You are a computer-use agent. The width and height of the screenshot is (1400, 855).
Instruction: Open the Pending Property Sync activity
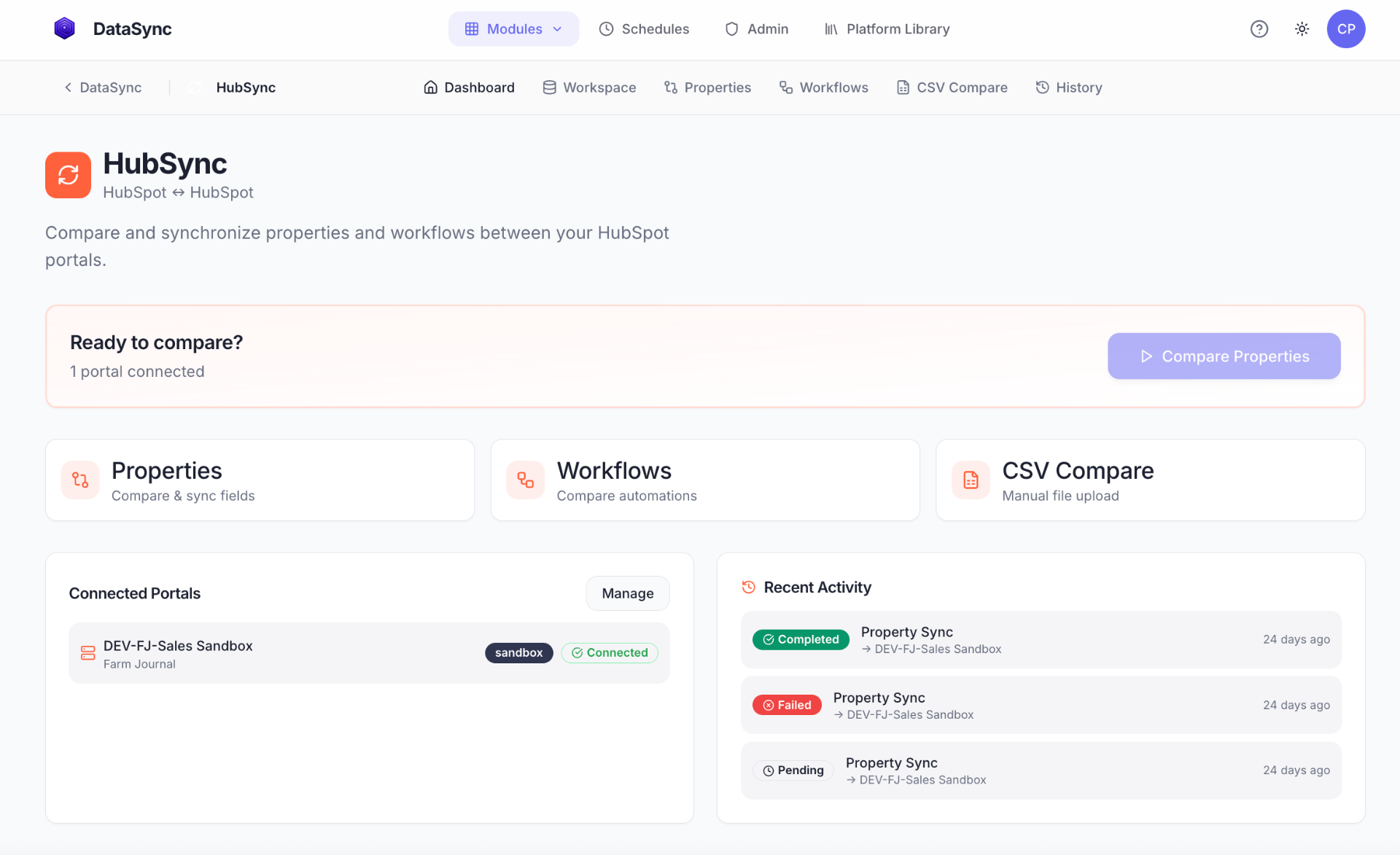(1041, 770)
